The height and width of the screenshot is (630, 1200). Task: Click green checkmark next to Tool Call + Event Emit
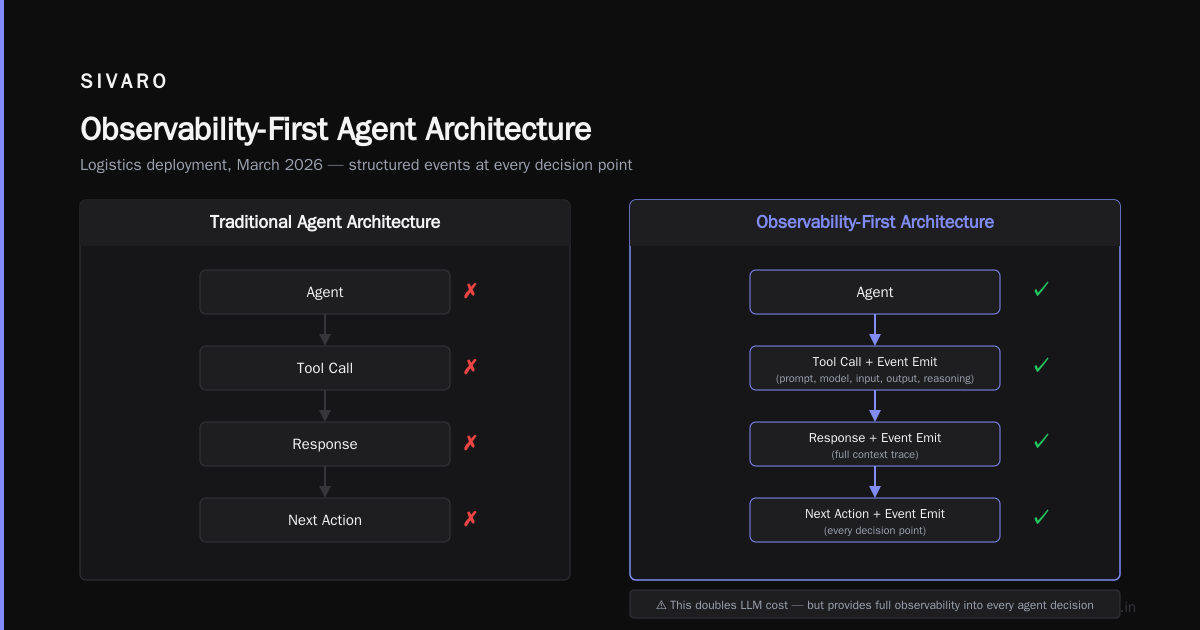coord(1040,366)
